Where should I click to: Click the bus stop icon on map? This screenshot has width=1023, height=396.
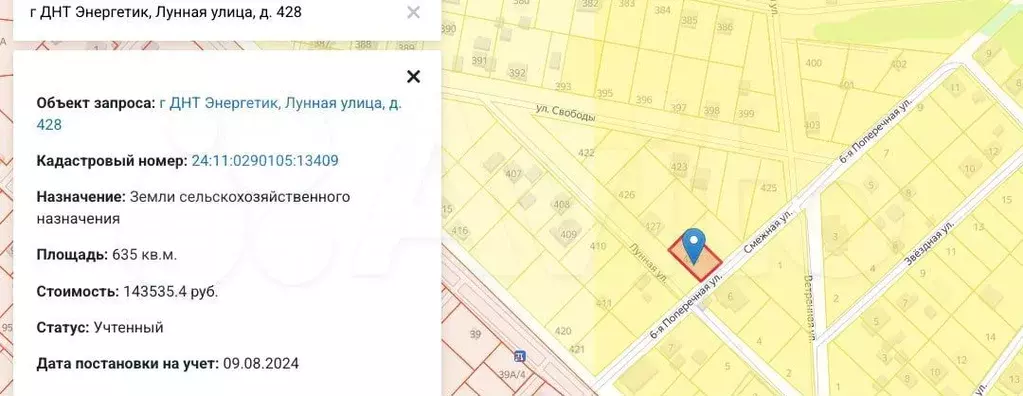(x=519, y=356)
